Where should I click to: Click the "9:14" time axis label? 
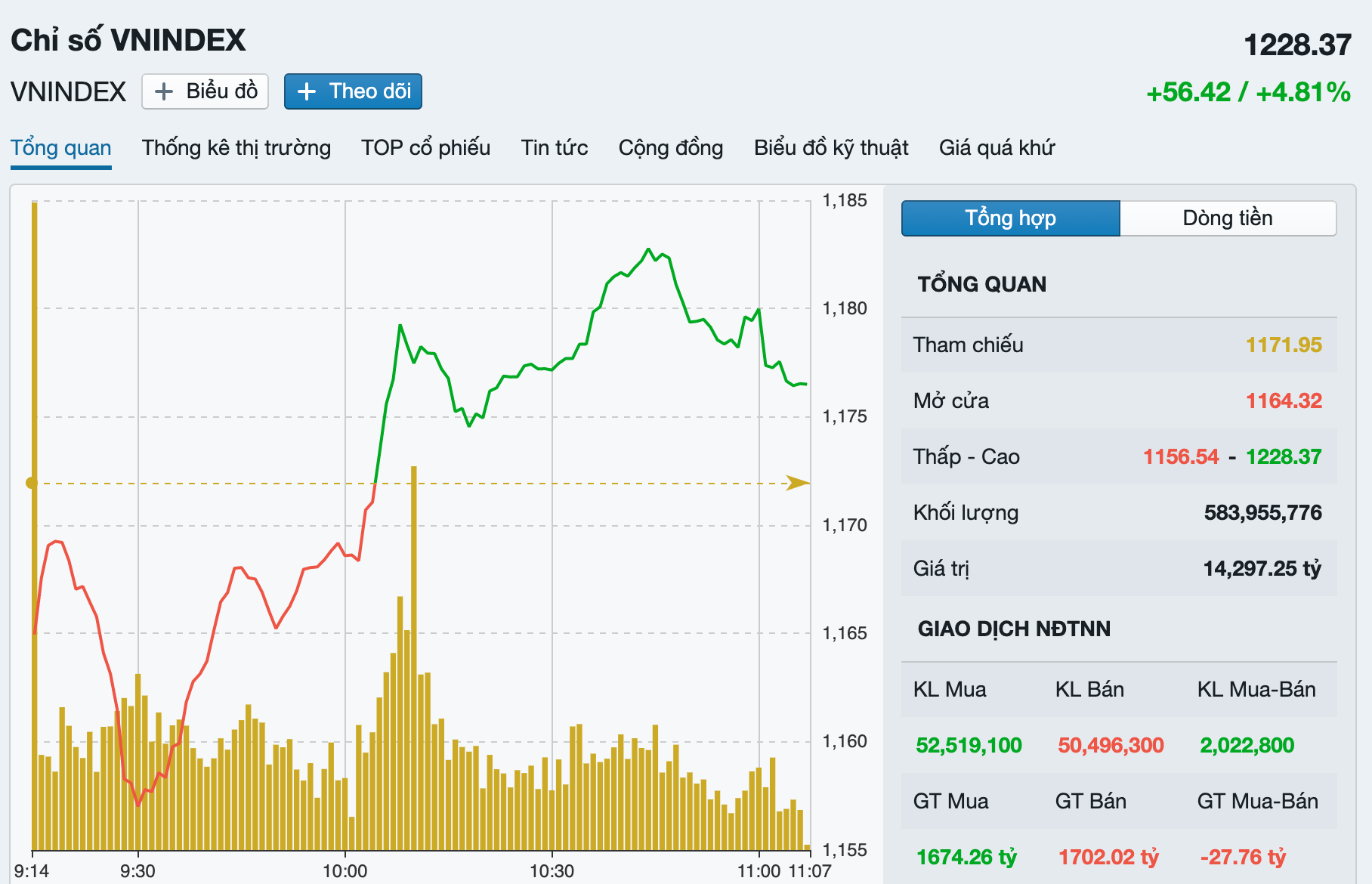(32, 871)
